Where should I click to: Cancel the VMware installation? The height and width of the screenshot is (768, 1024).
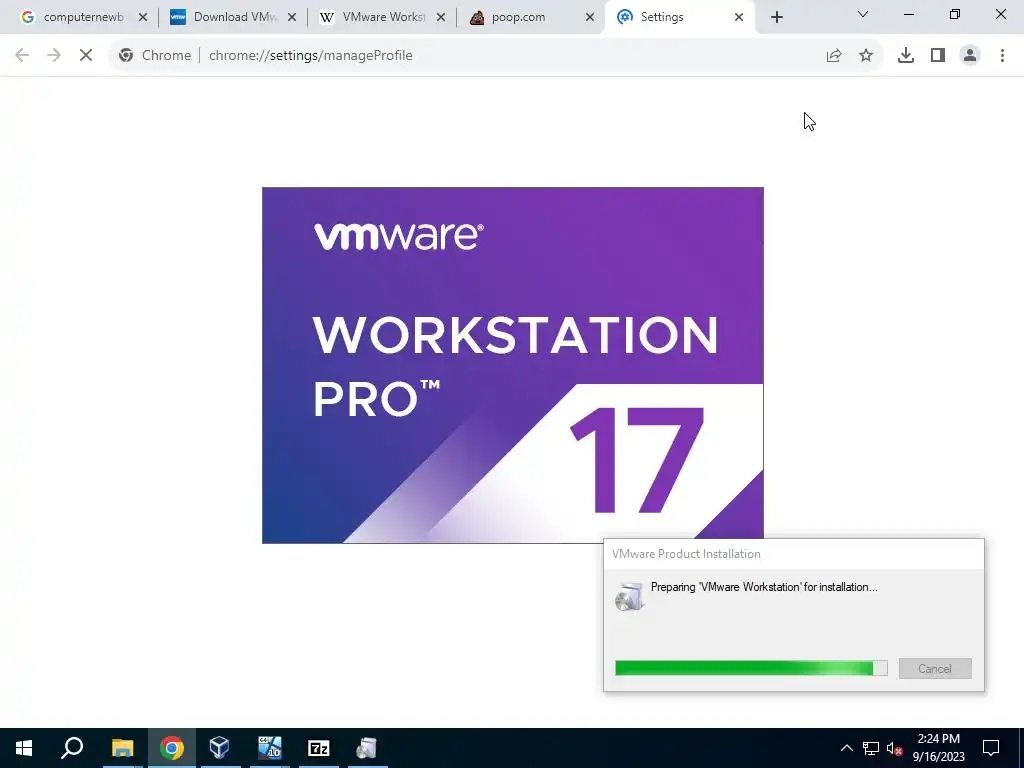pos(935,668)
